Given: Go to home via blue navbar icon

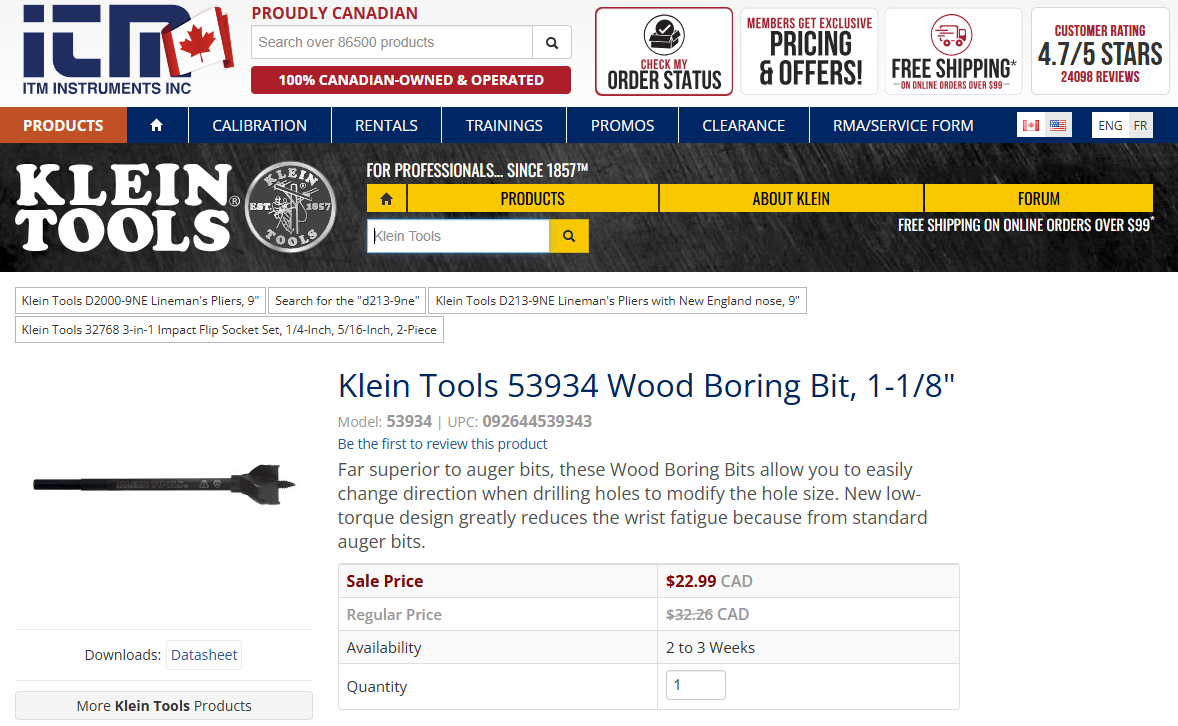Looking at the screenshot, I should (156, 126).
